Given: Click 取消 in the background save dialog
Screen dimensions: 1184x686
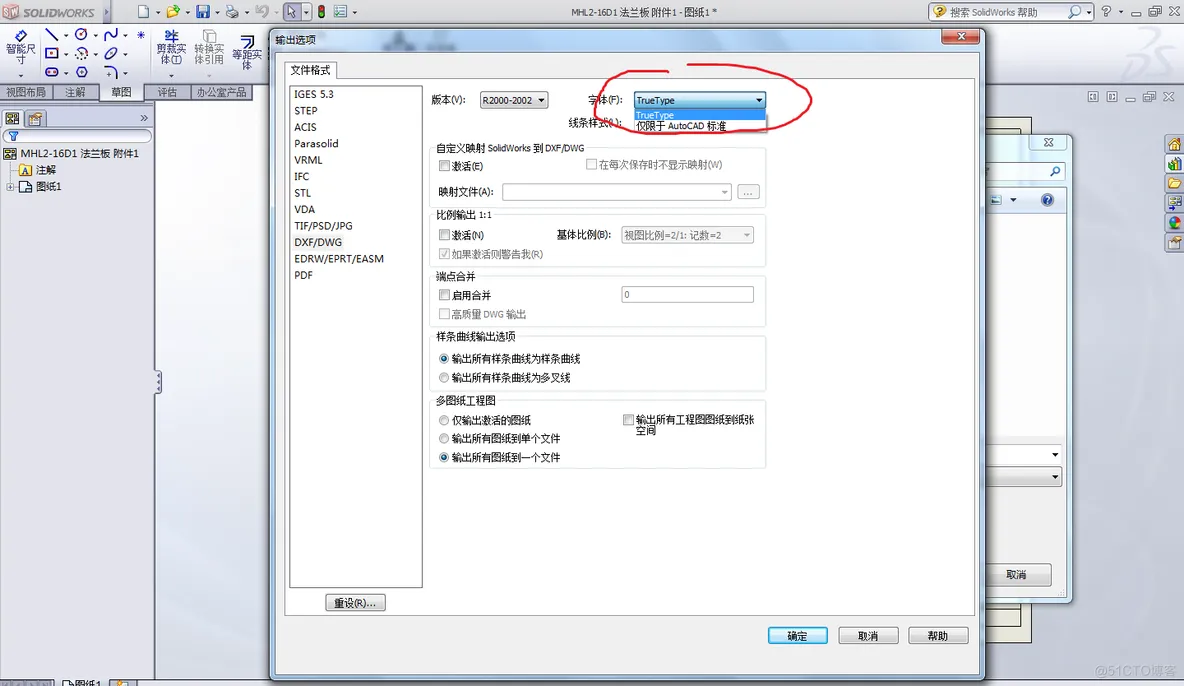Looking at the screenshot, I should [1017, 575].
